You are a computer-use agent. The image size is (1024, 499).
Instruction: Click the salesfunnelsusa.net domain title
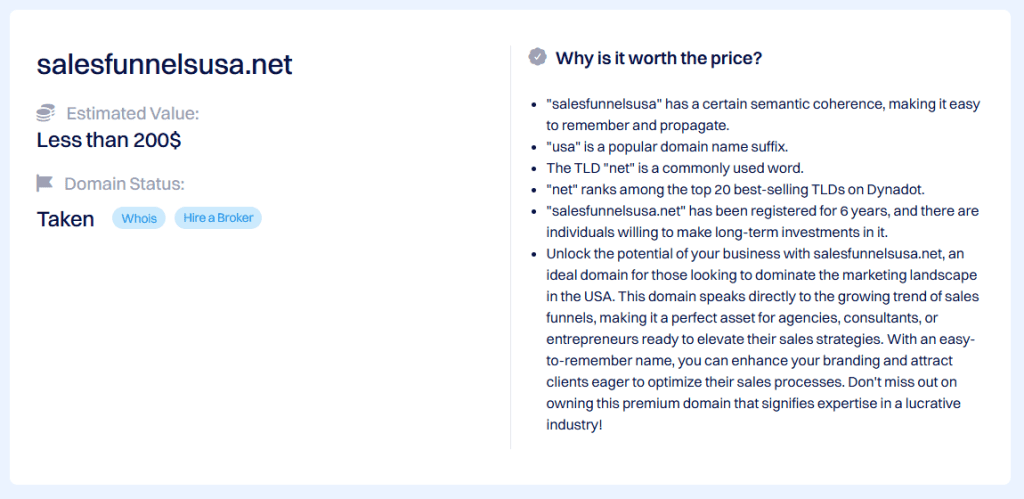click(164, 65)
